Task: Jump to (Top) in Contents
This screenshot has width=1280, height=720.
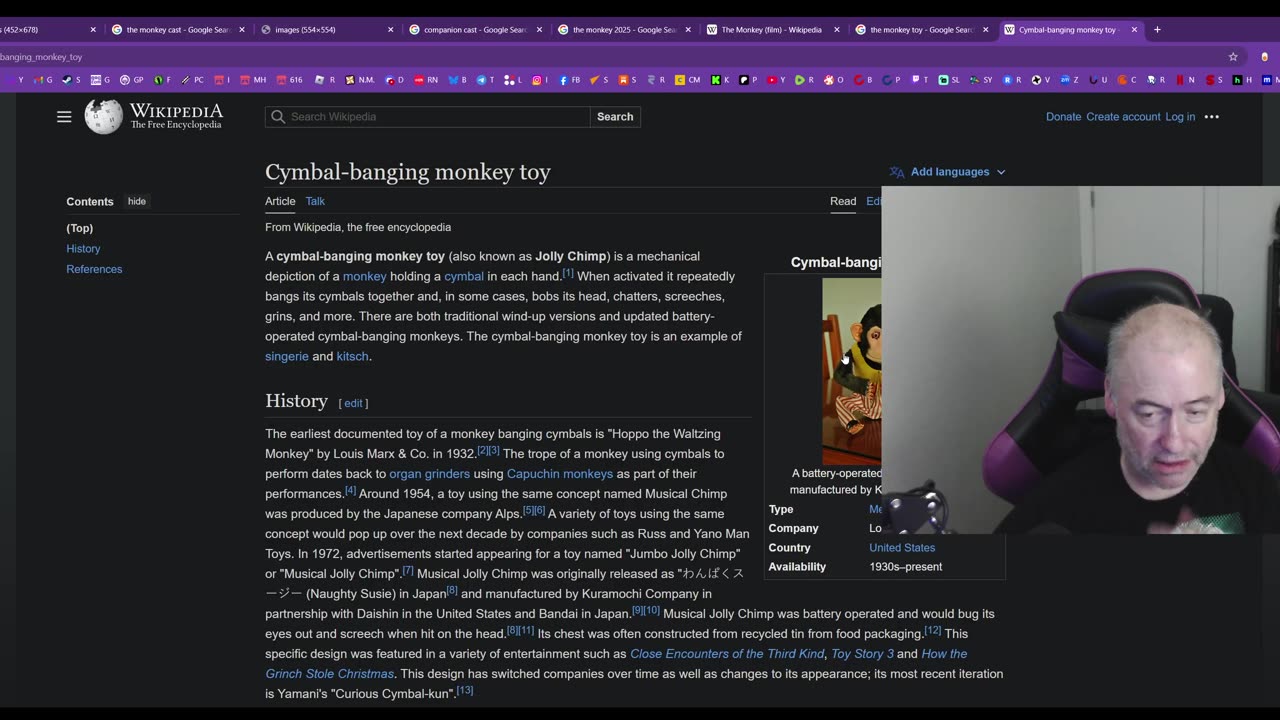Action: click(80, 228)
